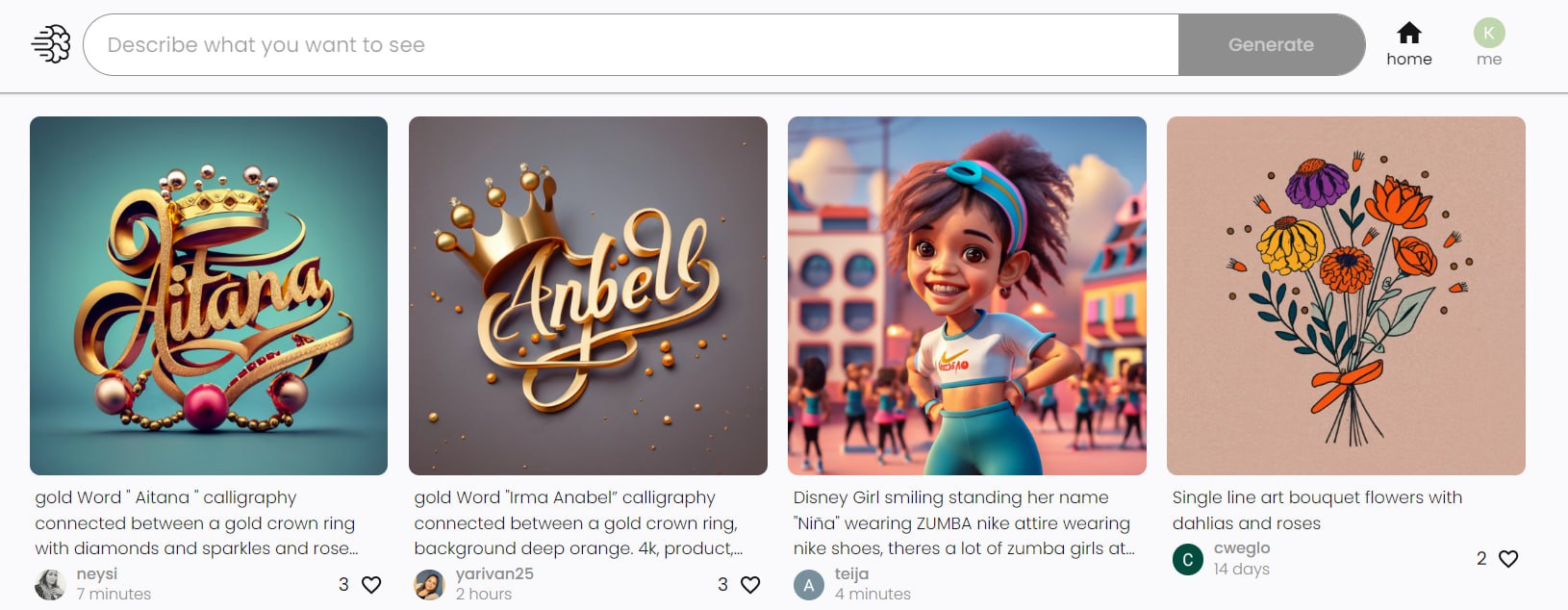Open yarivan25's profile picture
Image resolution: width=1568 pixels, height=610 pixels.
[429, 584]
